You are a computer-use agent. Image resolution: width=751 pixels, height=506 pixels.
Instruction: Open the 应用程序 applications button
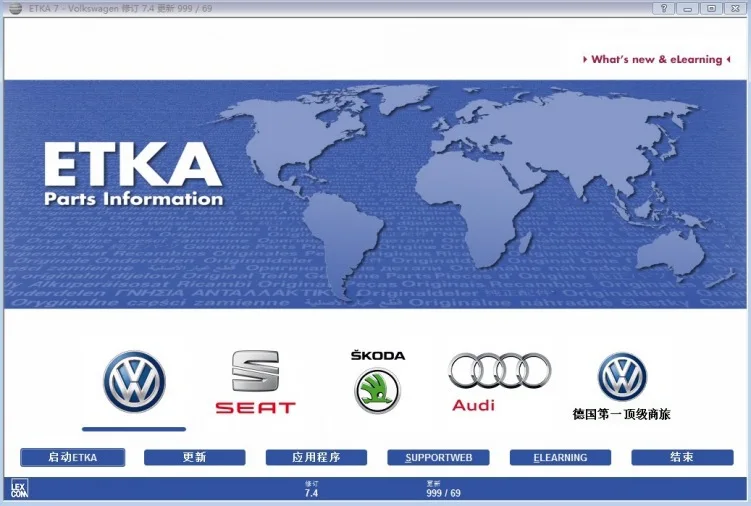[x=316, y=458]
